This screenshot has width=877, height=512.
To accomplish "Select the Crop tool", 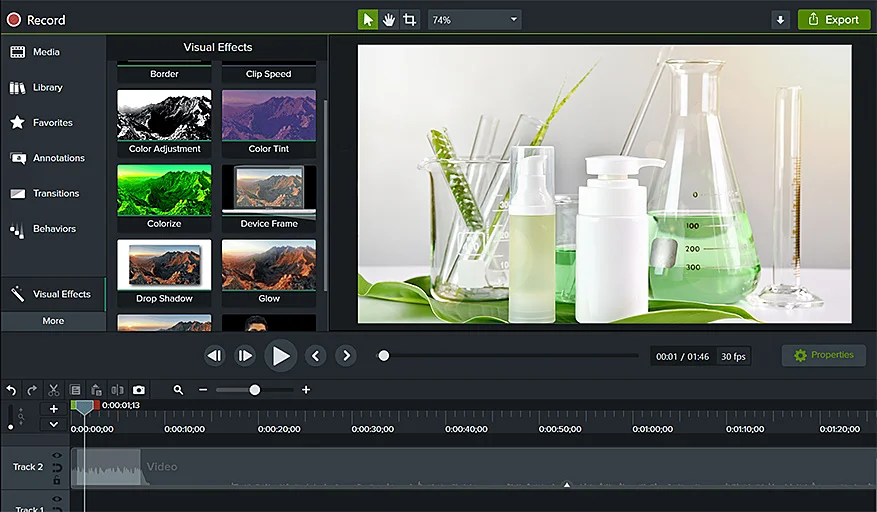I will click(x=409, y=20).
